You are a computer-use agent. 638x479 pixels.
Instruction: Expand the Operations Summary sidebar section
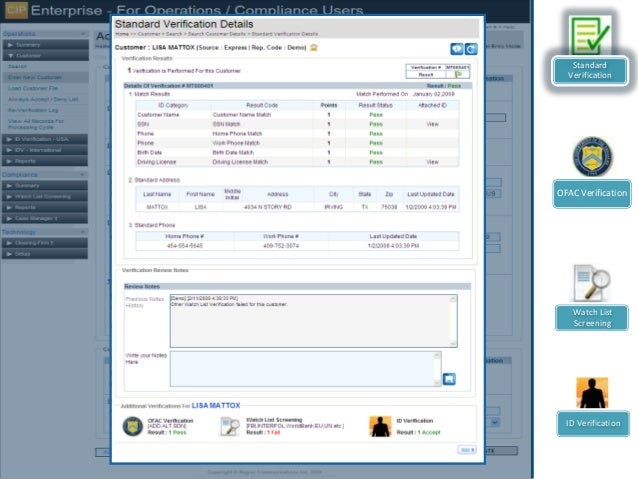[x=45, y=45]
